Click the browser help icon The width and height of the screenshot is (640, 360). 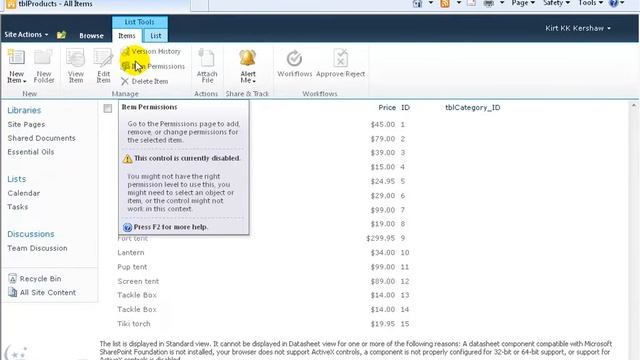tap(613, 3)
